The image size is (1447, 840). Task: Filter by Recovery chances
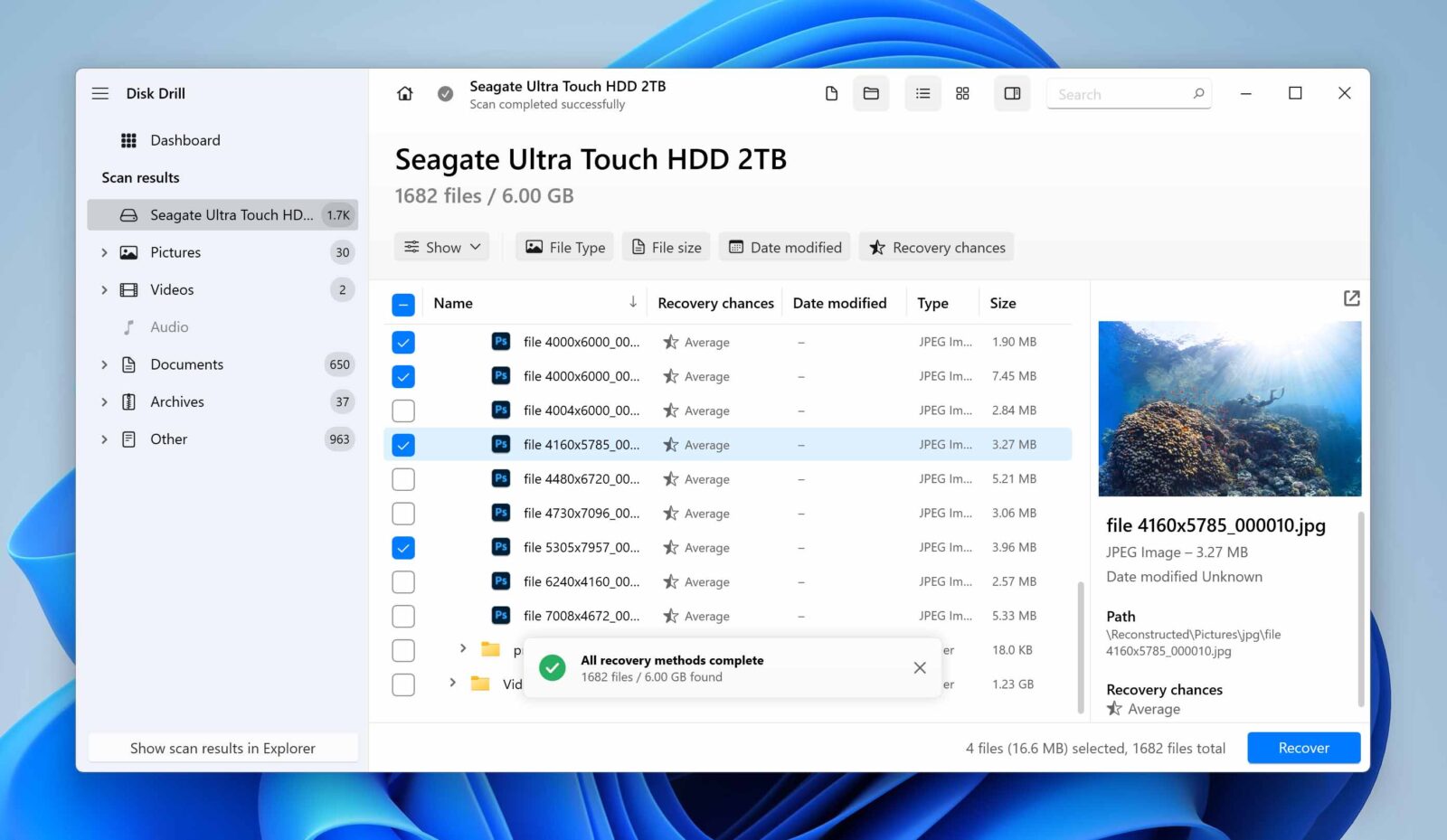point(936,246)
